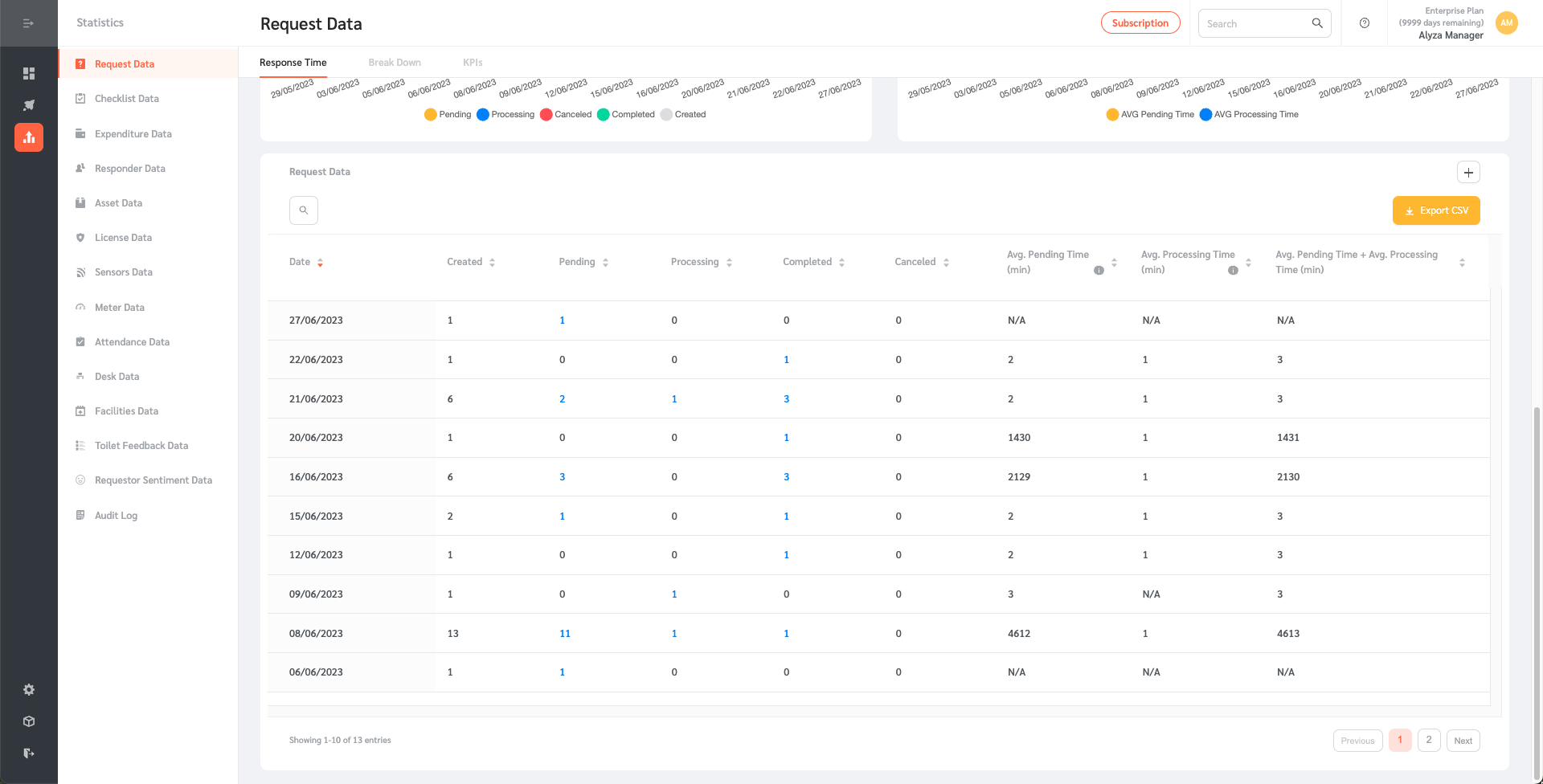
Task: Toggle the Completed legend item
Action: pyautogui.click(x=627, y=114)
